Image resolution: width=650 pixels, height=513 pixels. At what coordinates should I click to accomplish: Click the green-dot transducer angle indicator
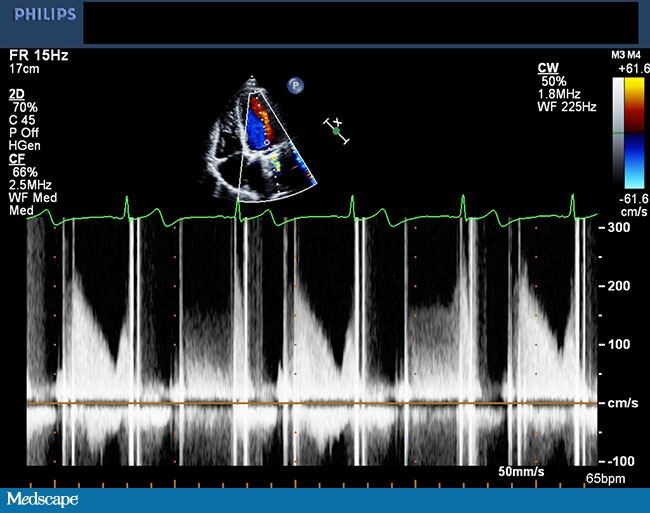(337, 131)
